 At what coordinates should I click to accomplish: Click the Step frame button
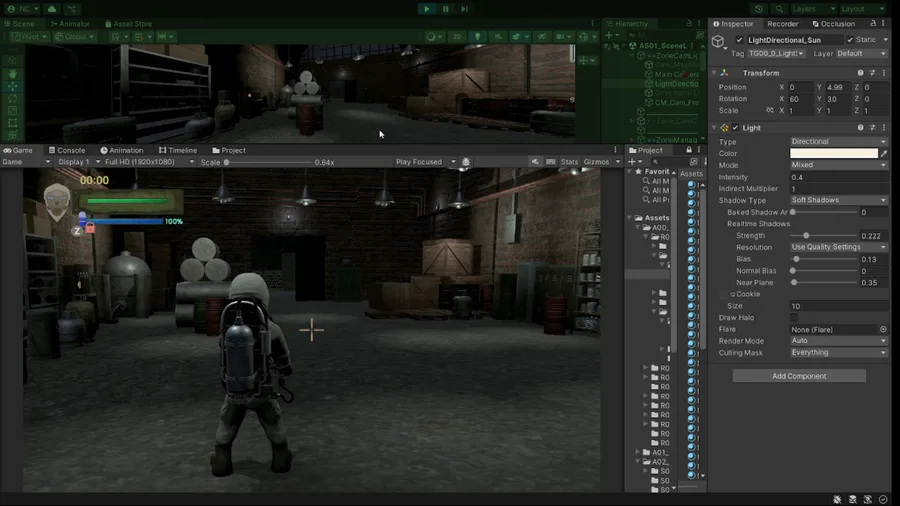point(464,9)
